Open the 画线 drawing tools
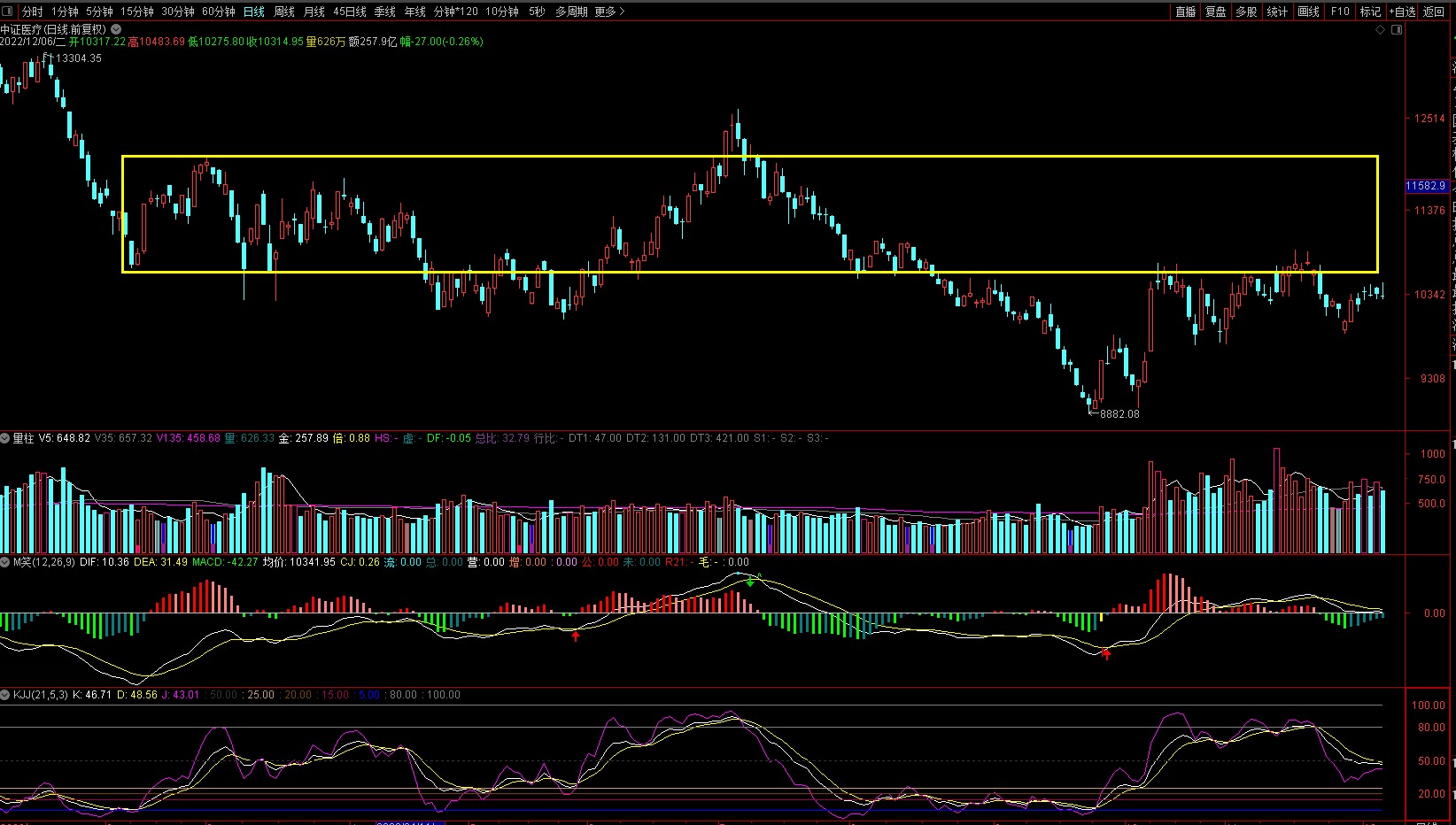The image size is (1456, 825). (x=1308, y=12)
